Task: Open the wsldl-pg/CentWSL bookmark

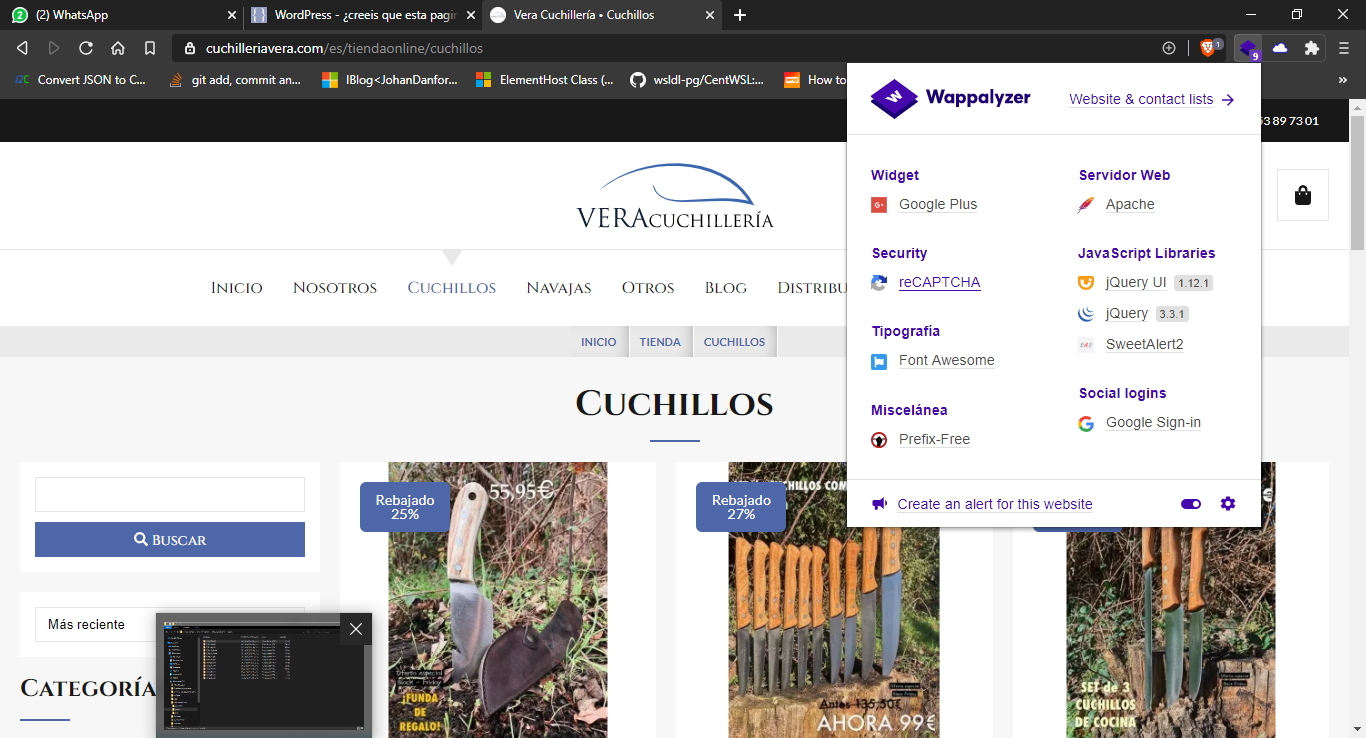Action: [697, 80]
